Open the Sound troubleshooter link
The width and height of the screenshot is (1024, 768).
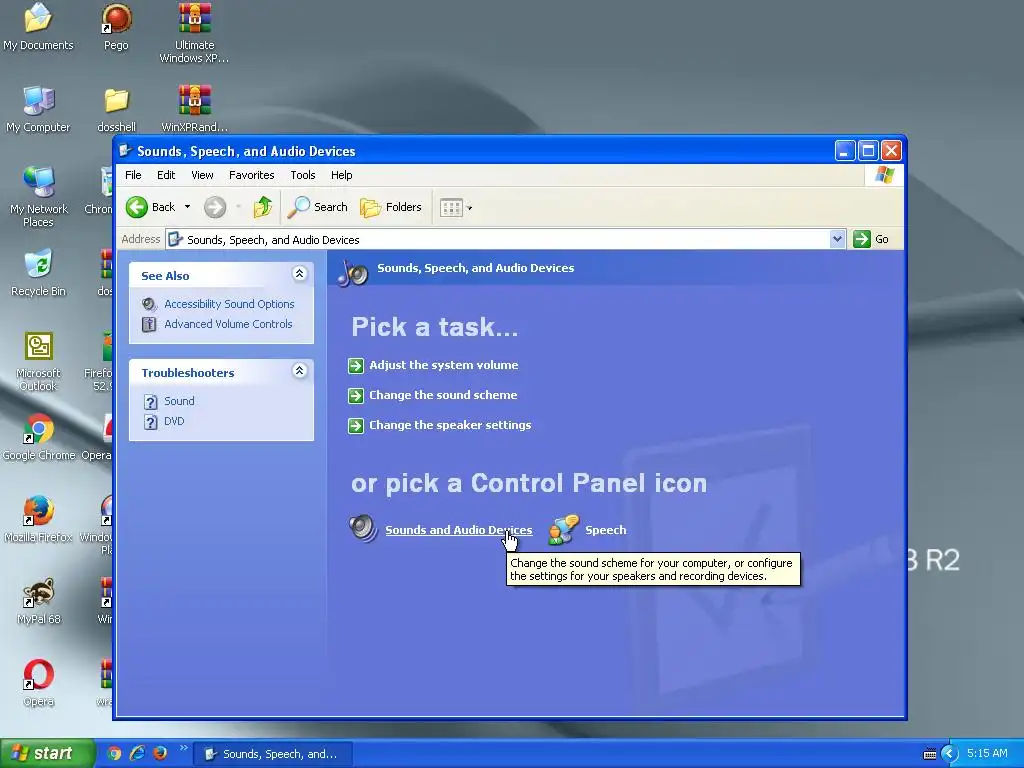(x=179, y=401)
